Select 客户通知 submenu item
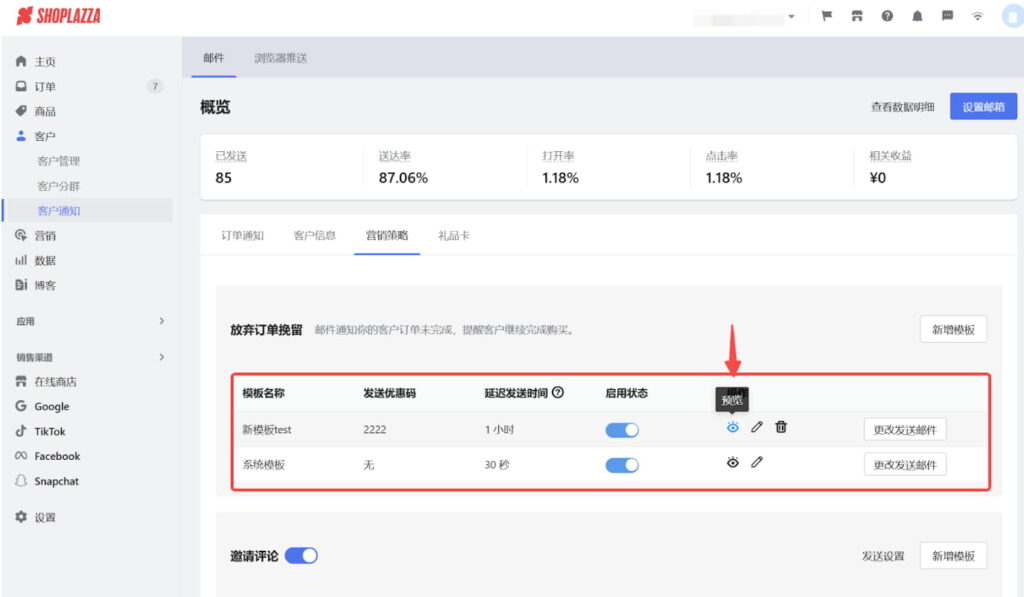This screenshot has height=597, width=1024. point(58,210)
